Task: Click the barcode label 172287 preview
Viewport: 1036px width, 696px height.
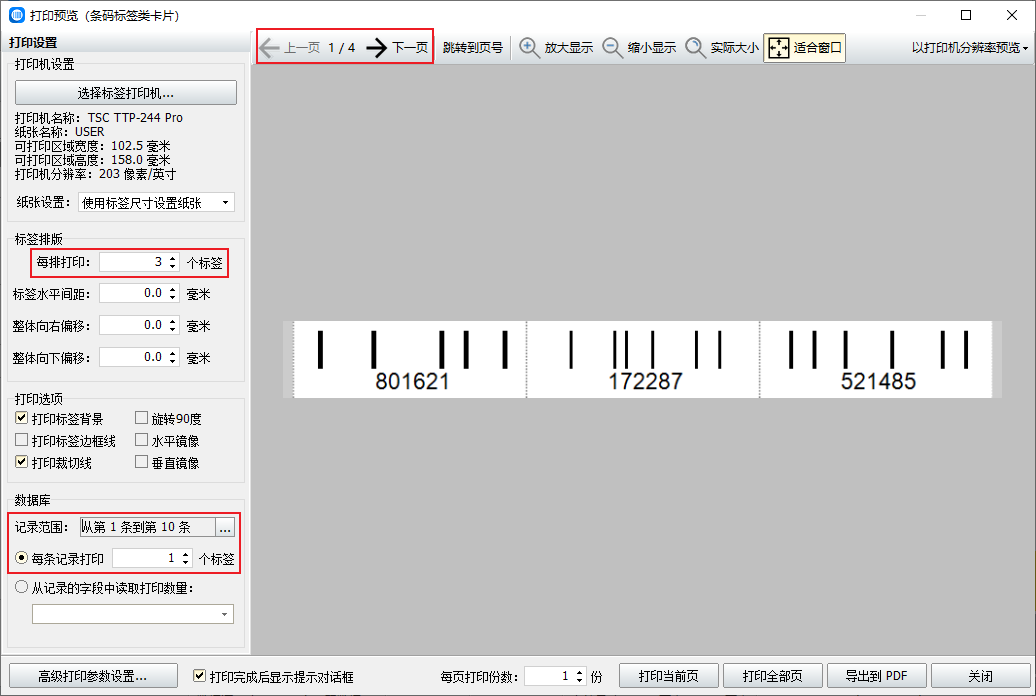Action: coord(644,360)
